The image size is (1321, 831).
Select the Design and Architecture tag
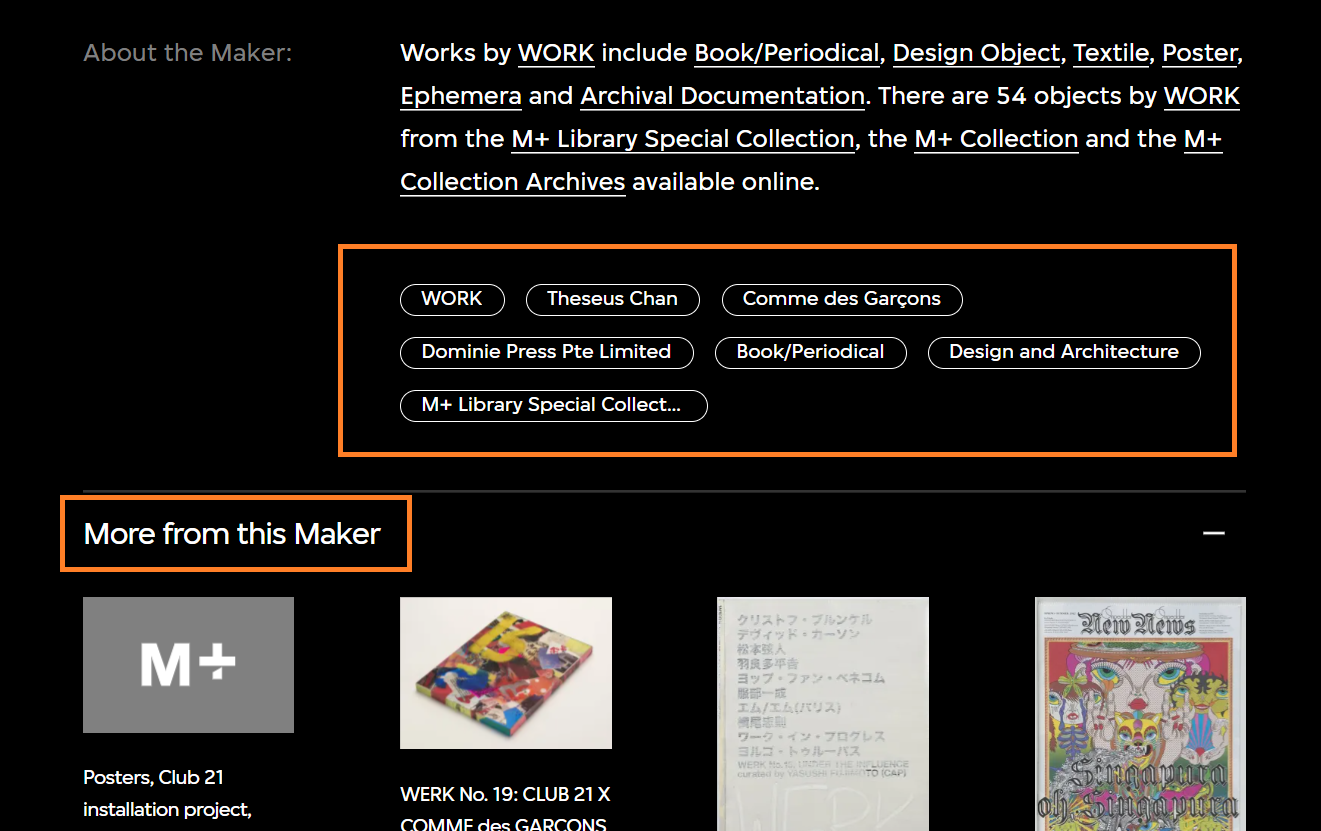pyautogui.click(x=1064, y=352)
